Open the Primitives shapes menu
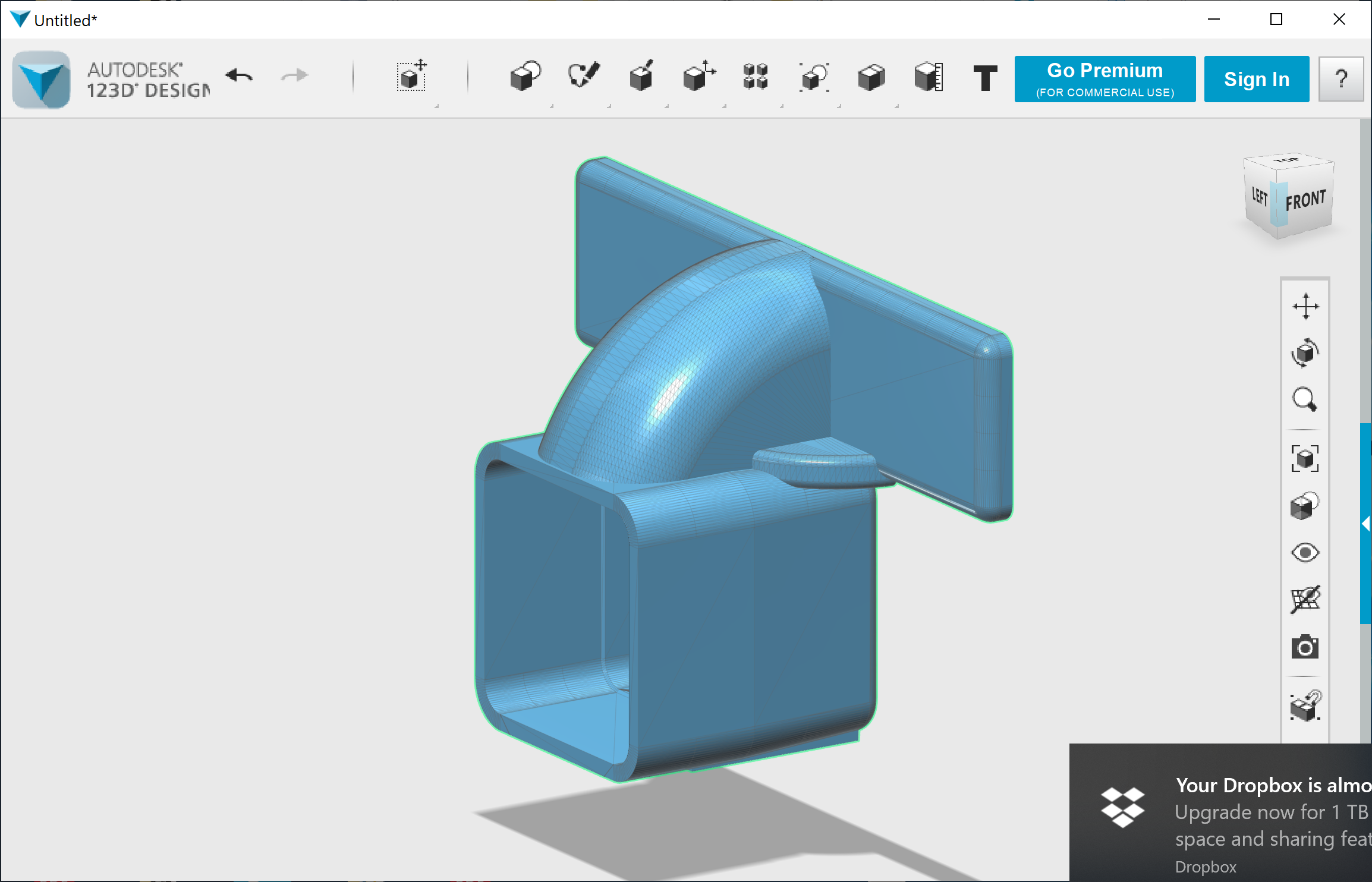The width and height of the screenshot is (1372, 882). 525,77
